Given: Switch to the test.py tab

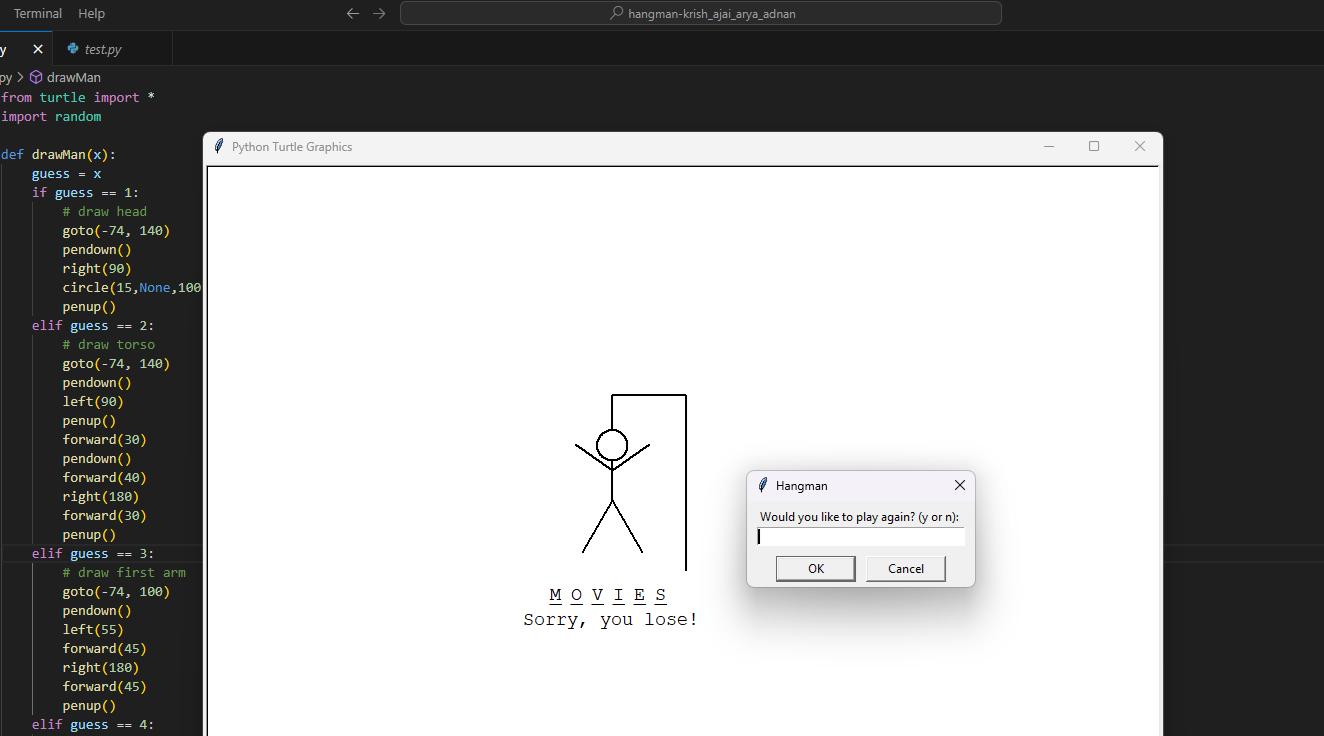Looking at the screenshot, I should 103,49.
